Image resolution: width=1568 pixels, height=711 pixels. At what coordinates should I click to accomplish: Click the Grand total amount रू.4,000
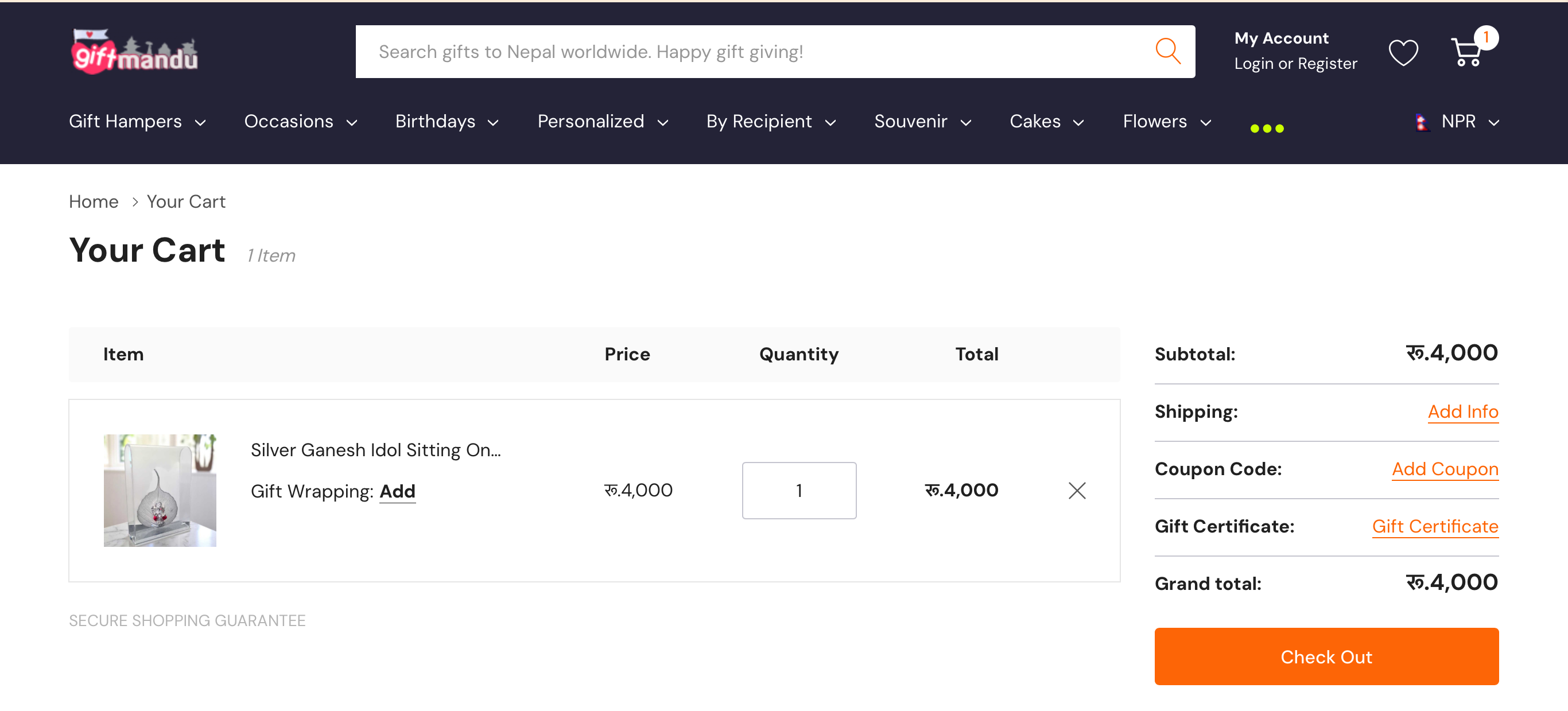[x=1451, y=582]
